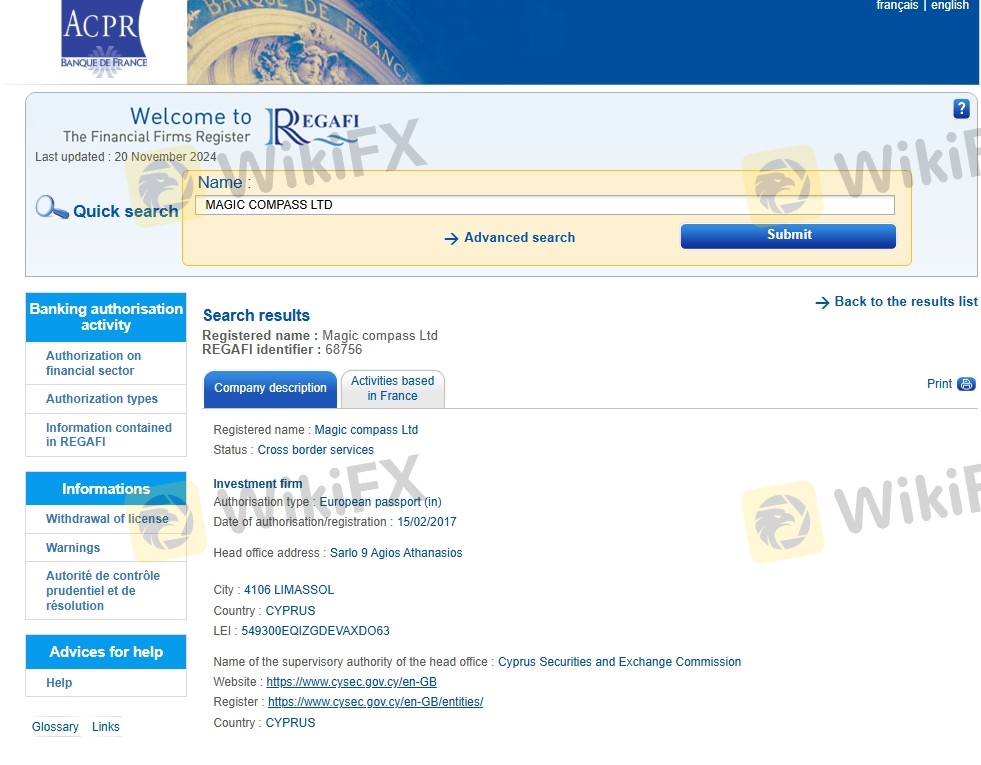Click the REGAFI logo
The width and height of the screenshot is (981, 765).
(x=313, y=127)
